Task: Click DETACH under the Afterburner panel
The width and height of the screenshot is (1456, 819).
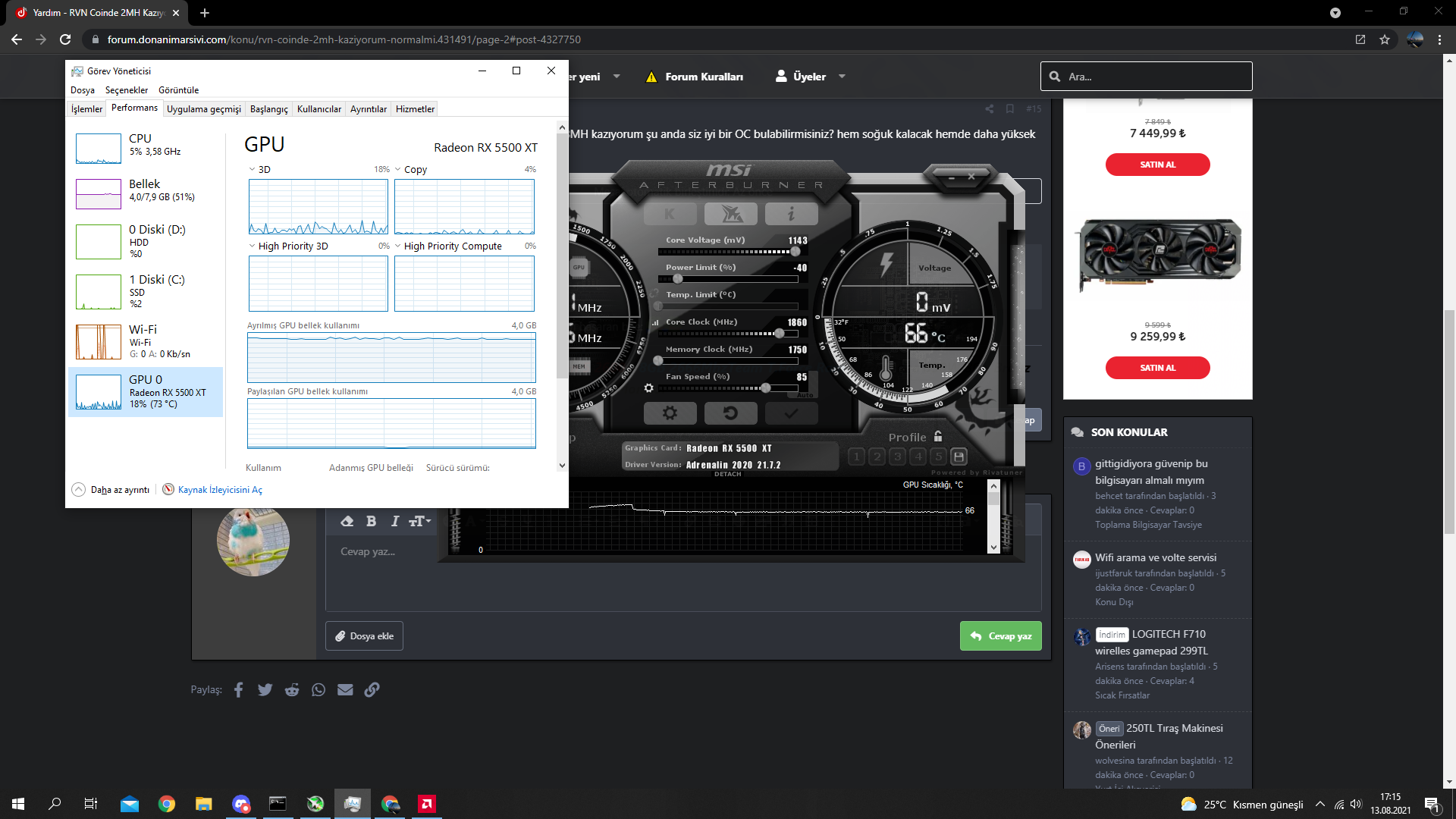Action: pos(727,474)
